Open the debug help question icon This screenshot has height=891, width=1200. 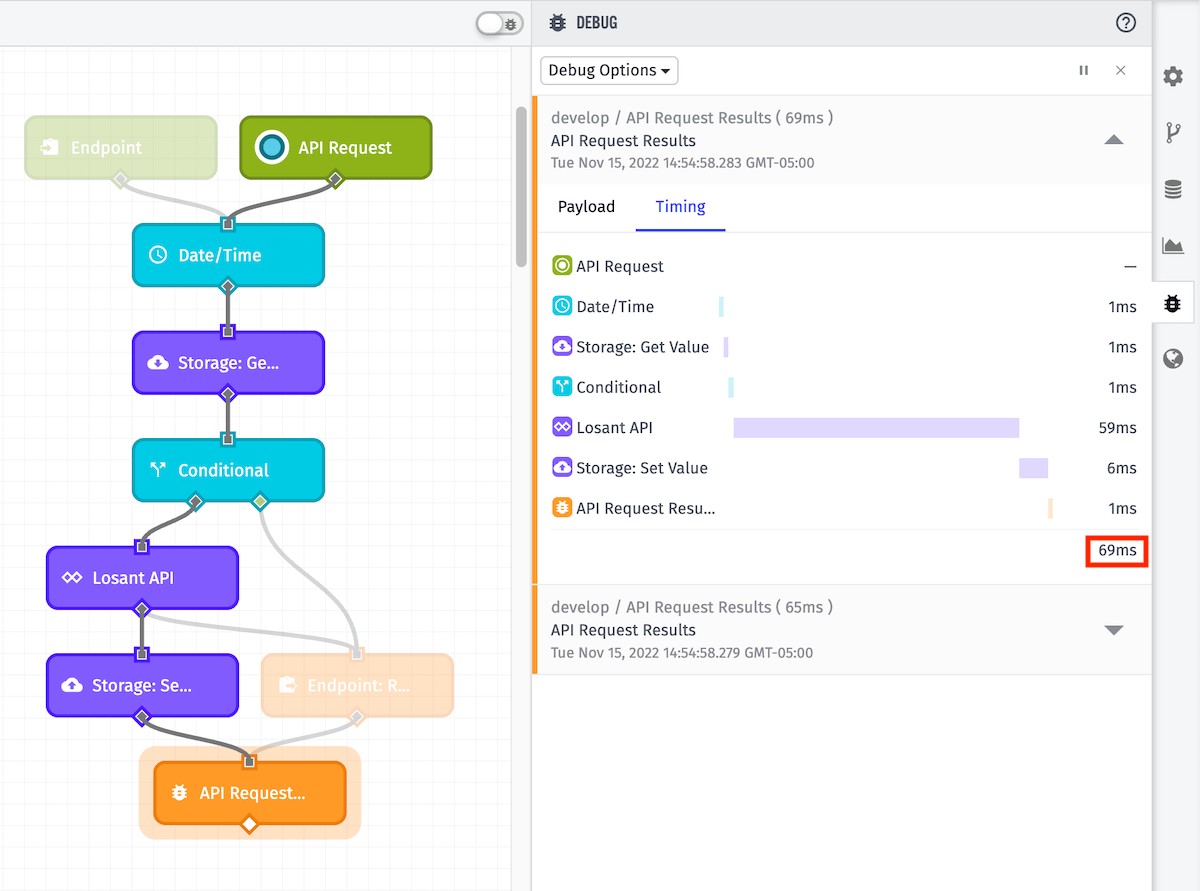click(x=1126, y=23)
